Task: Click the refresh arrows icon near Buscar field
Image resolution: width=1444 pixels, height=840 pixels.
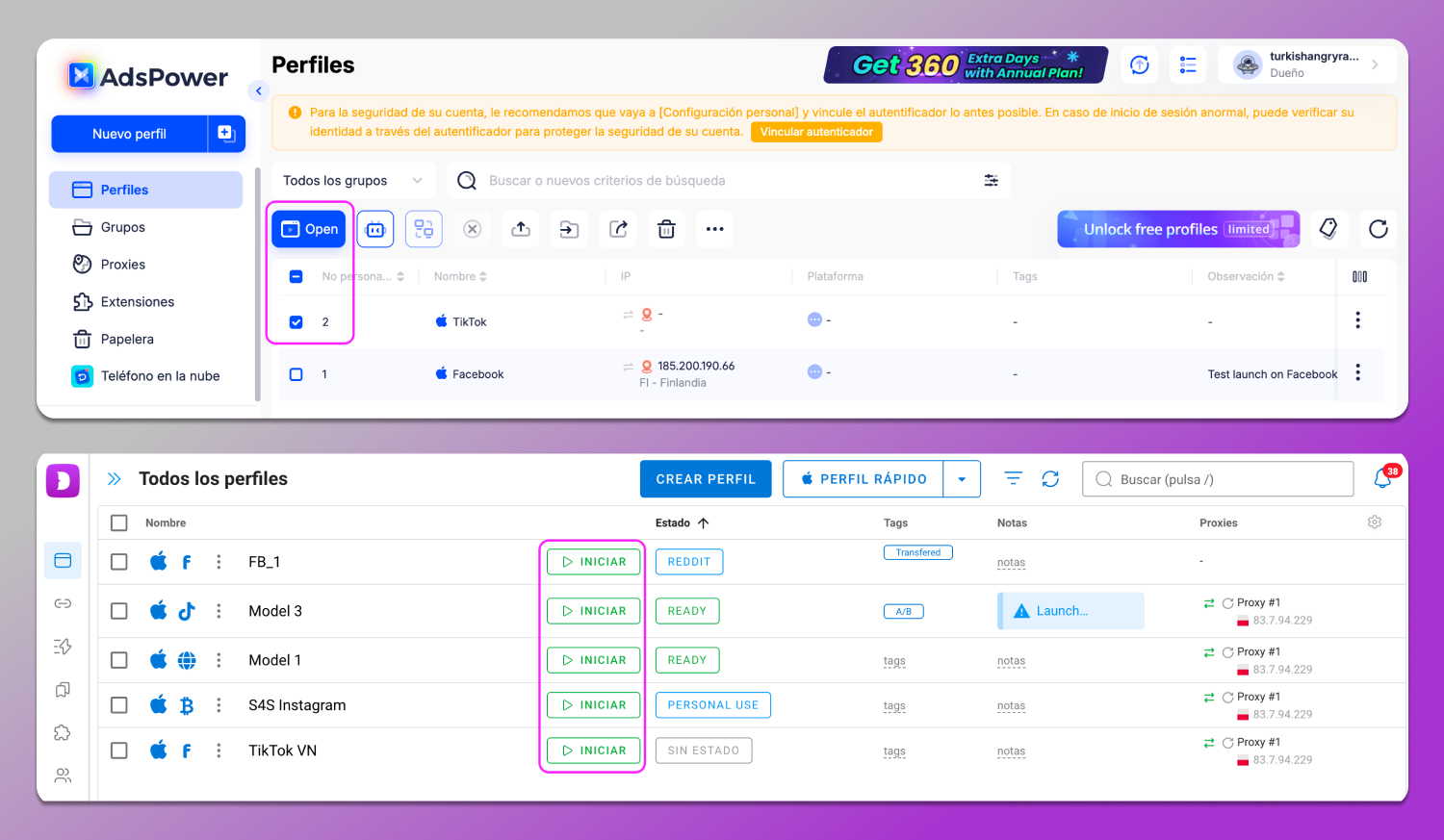Action: 1050,479
